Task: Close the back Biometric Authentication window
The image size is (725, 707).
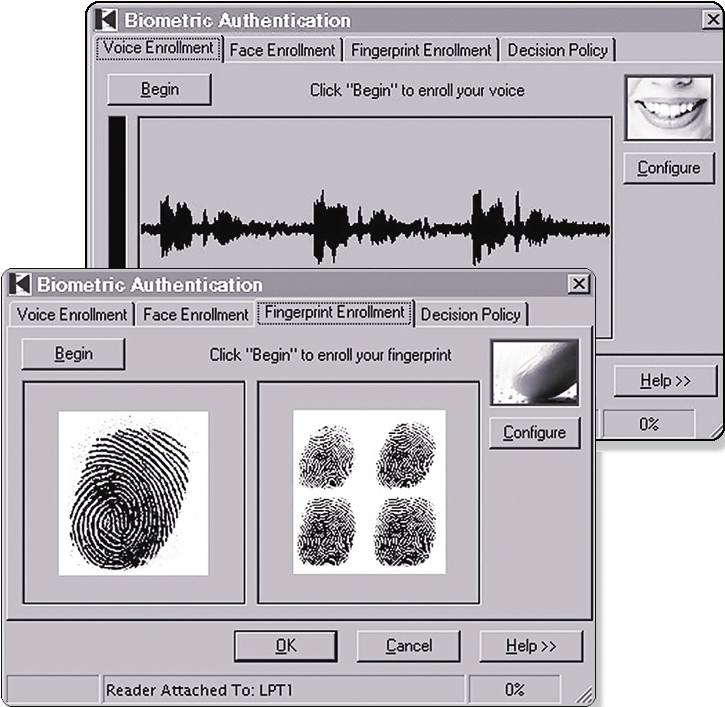Action: (x=713, y=19)
